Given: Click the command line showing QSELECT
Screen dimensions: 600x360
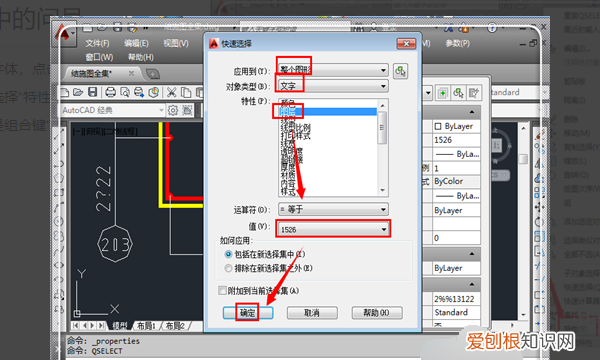Looking at the screenshot, I should [x=95, y=350].
